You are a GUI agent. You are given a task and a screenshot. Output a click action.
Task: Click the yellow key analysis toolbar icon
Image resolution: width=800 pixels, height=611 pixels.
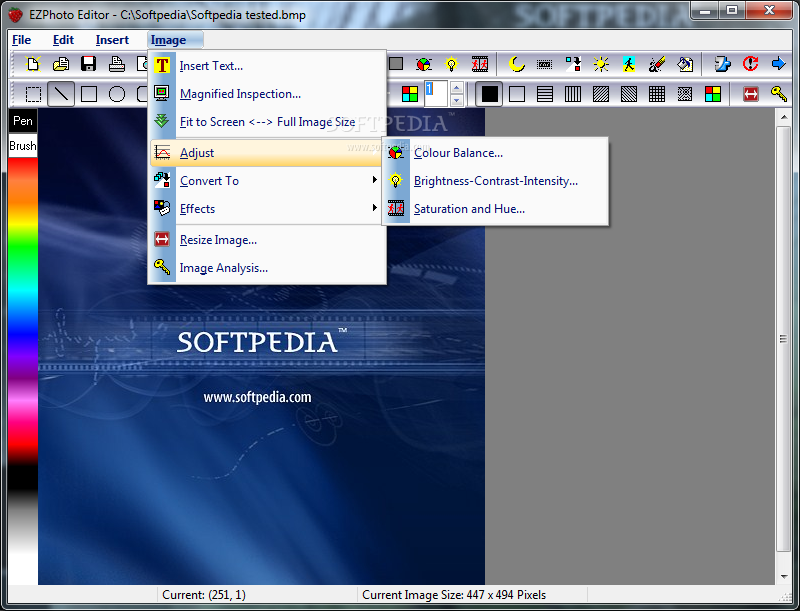click(778, 94)
